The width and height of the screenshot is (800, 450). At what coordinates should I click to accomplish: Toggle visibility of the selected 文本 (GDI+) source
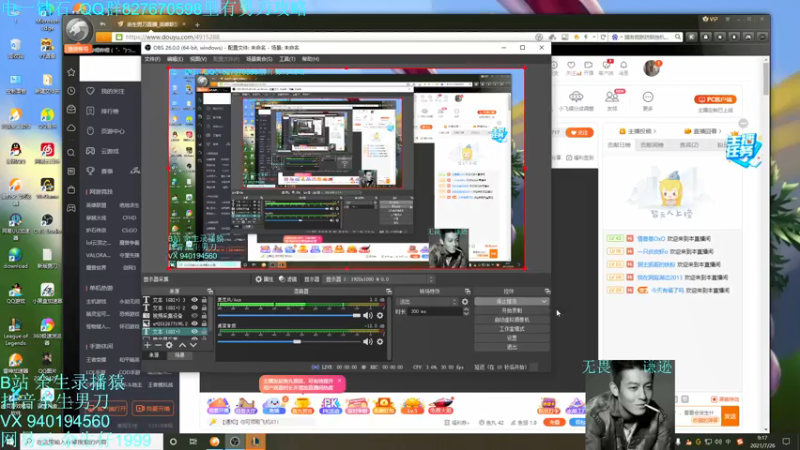(x=194, y=332)
